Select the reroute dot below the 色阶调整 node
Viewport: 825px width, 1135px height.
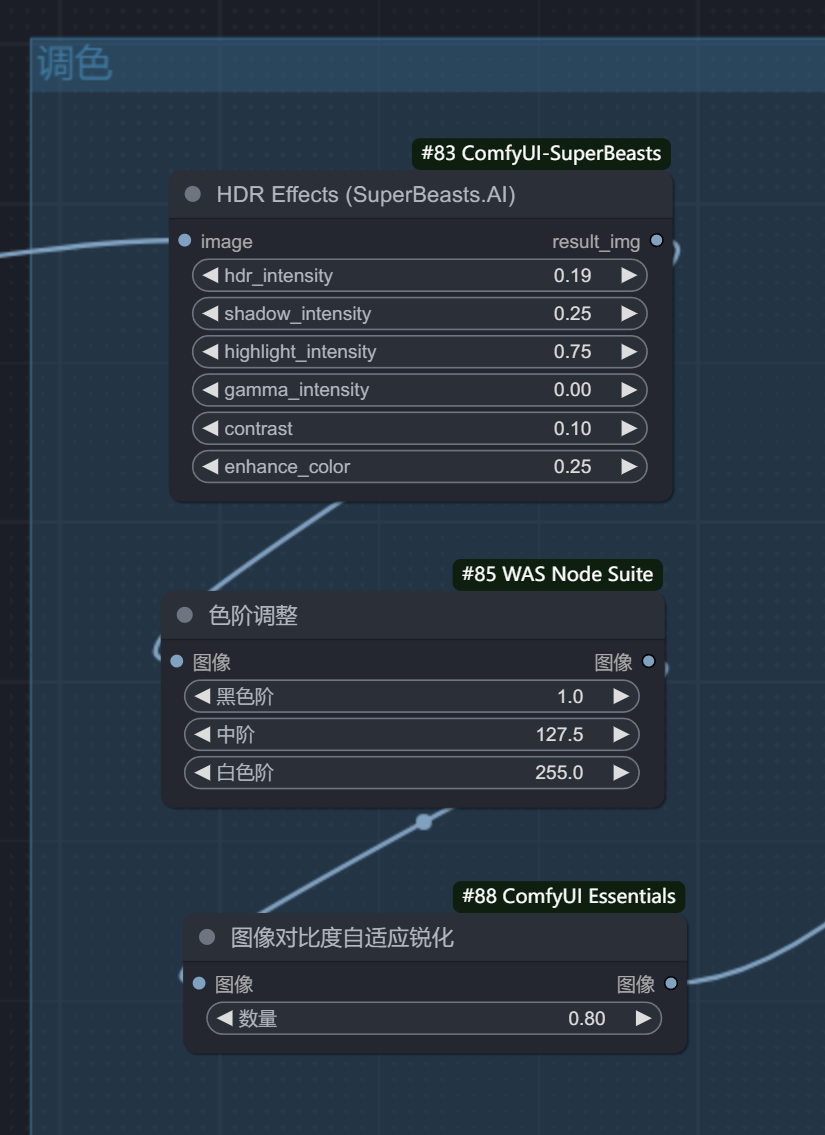423,821
